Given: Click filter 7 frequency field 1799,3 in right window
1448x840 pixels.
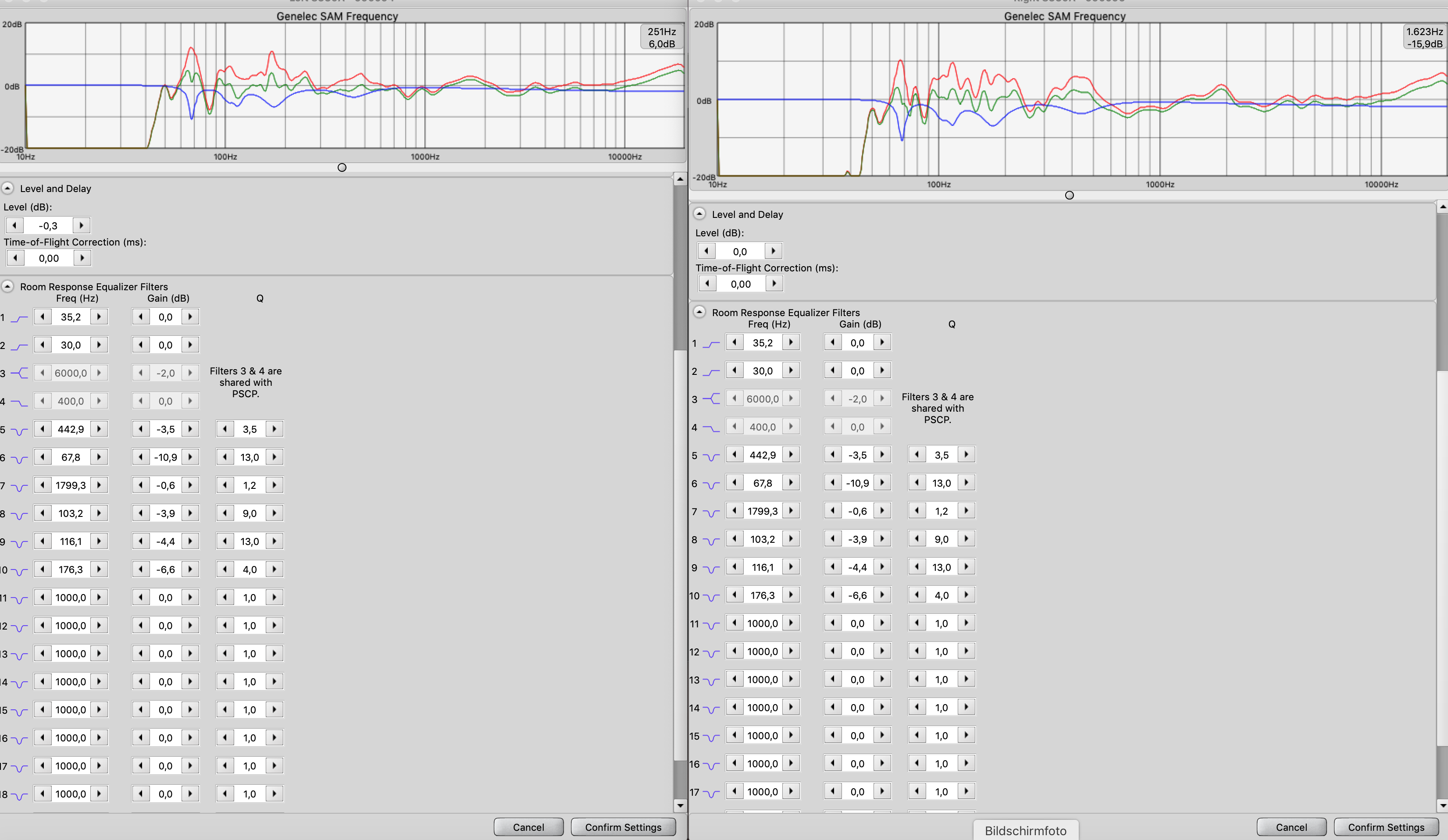Looking at the screenshot, I should [763, 511].
